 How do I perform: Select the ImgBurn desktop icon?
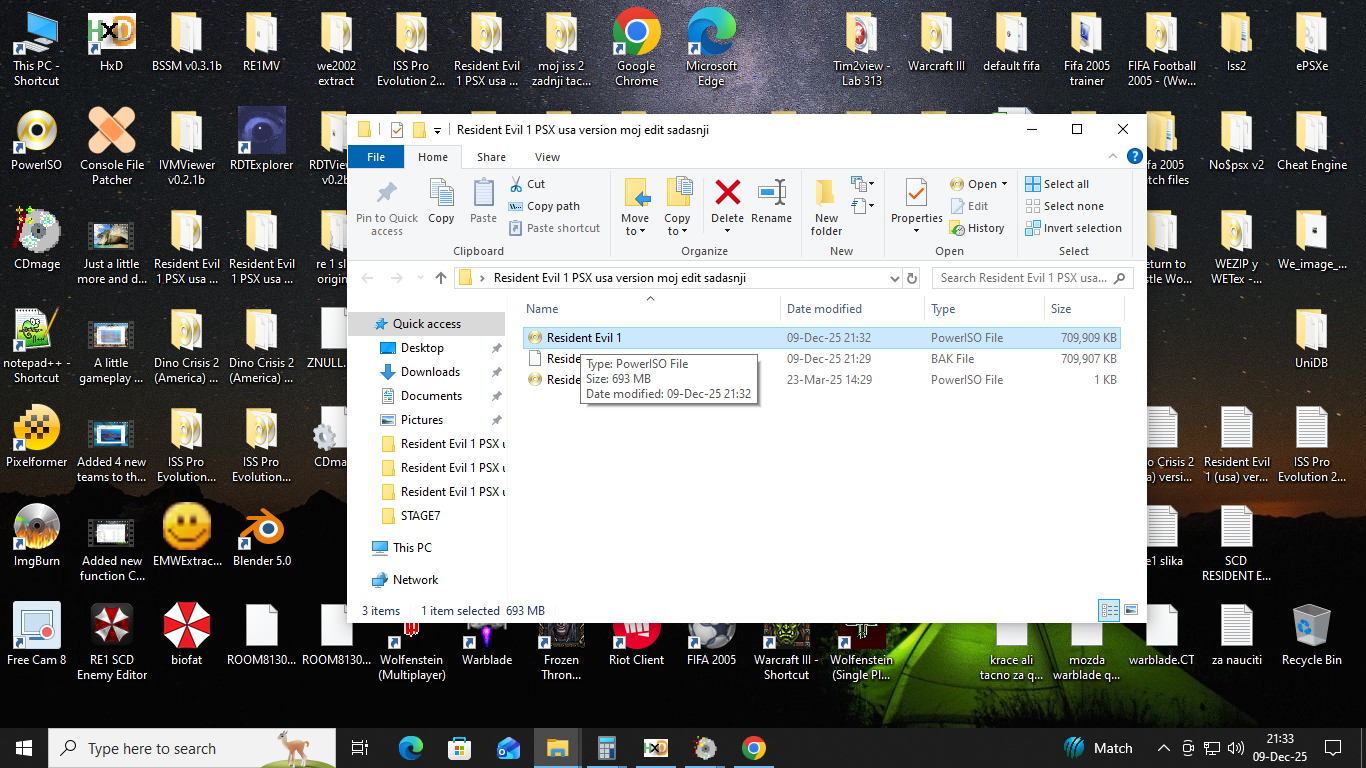point(37,535)
